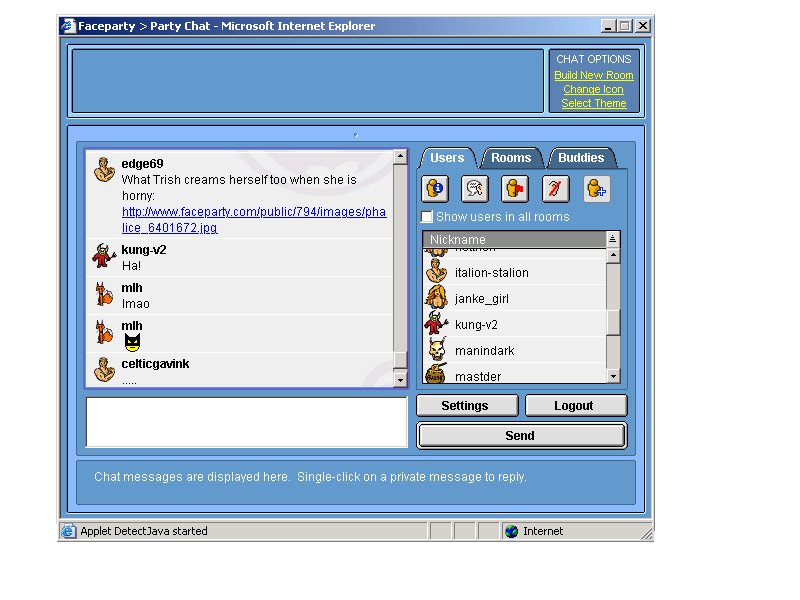Follow the "Build New Room" link

[594, 75]
